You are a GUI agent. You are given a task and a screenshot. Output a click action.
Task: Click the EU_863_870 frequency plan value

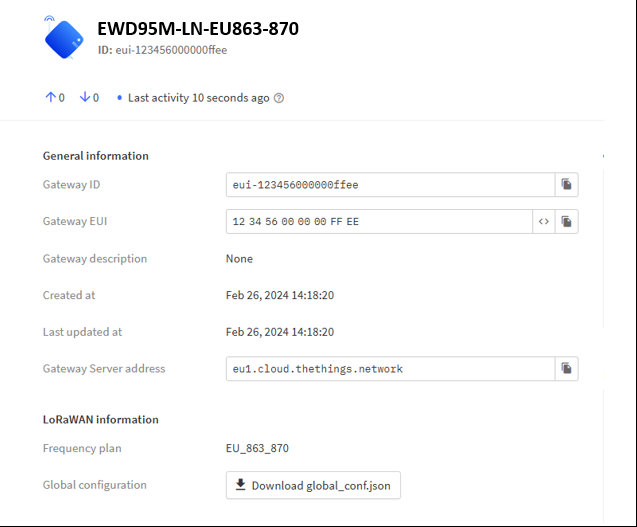pos(257,449)
